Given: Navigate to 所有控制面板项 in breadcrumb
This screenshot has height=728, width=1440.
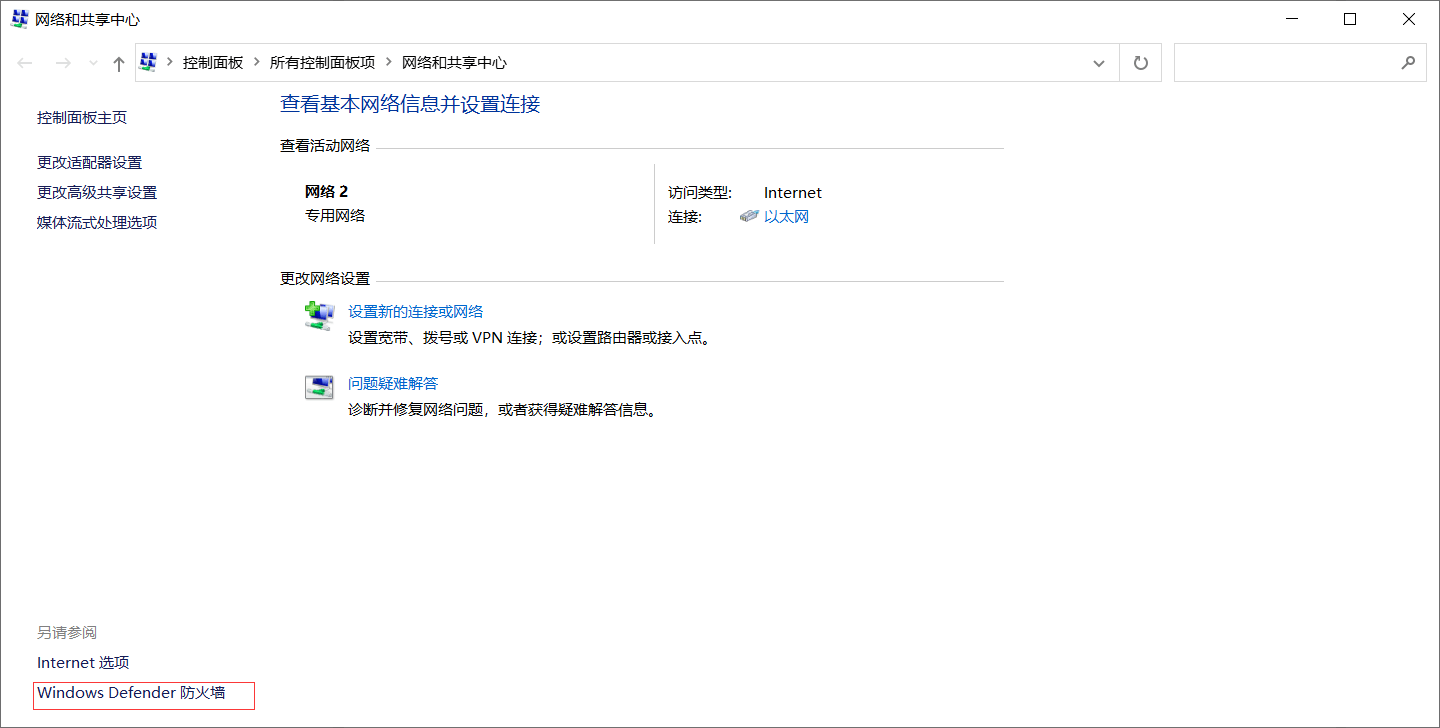Looking at the screenshot, I should point(322,62).
